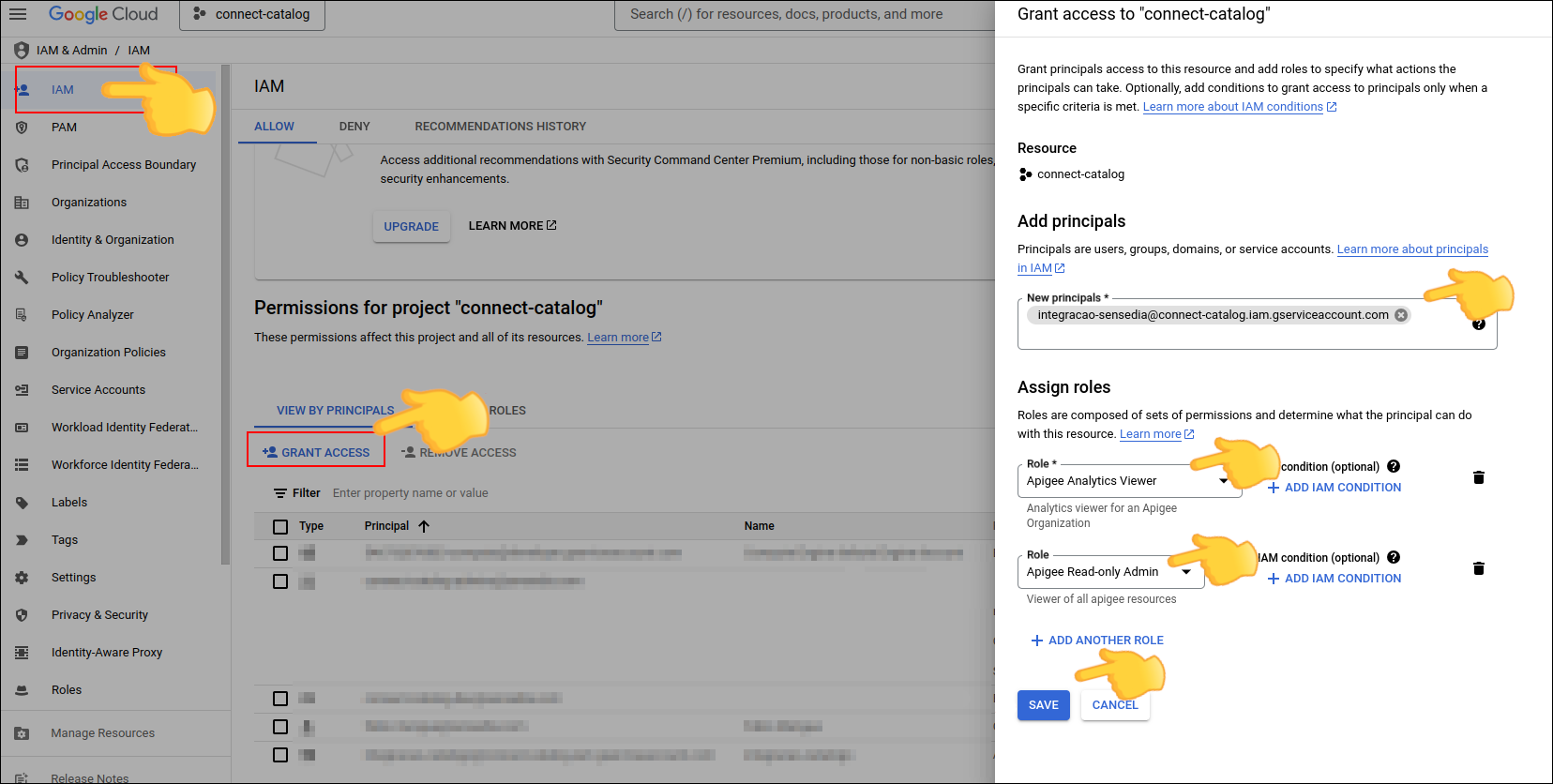Open the connect-catalog project selector
Screen dimensions: 1553x784
tap(252, 14)
